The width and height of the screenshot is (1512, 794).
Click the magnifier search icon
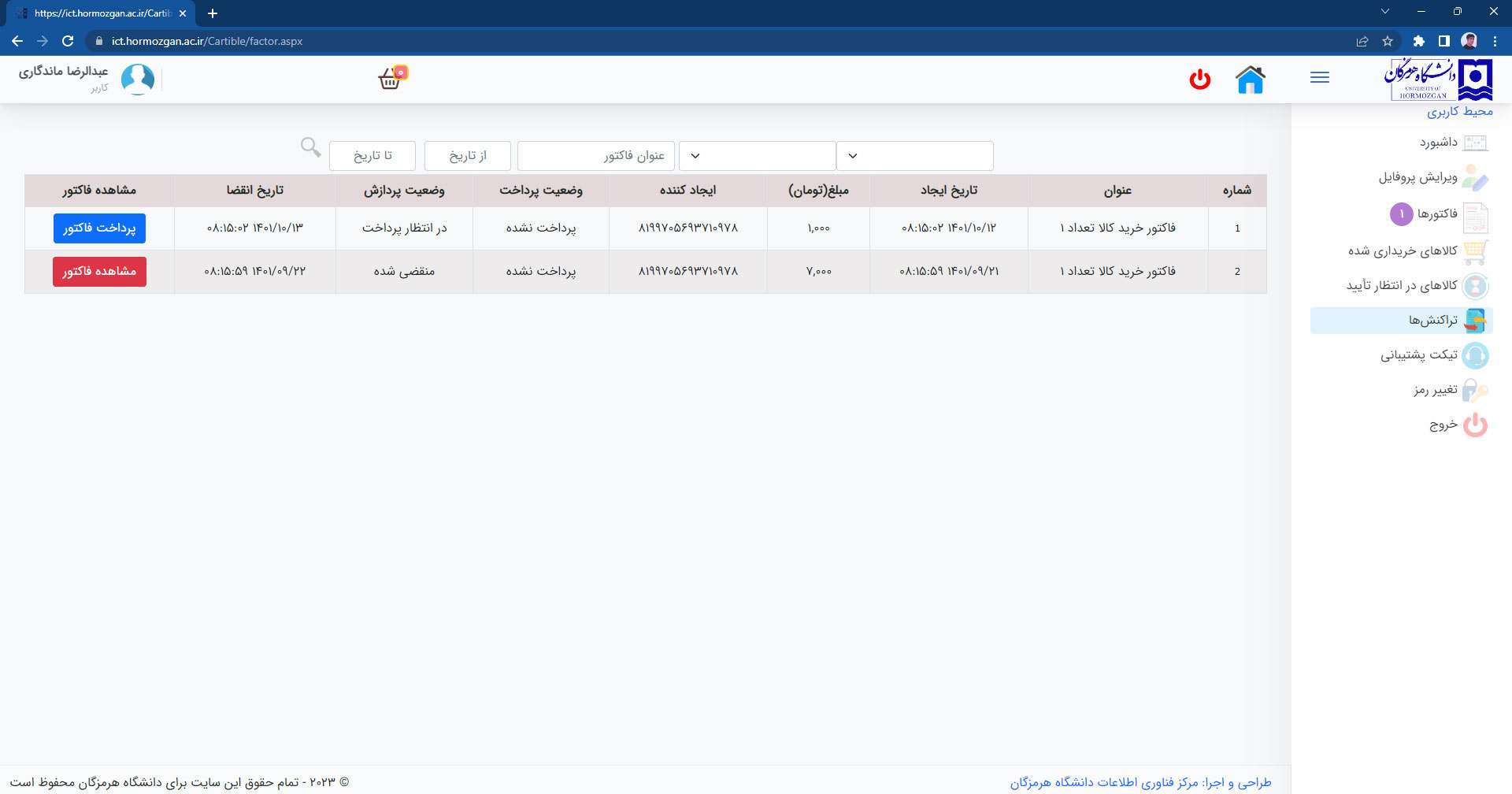click(310, 147)
